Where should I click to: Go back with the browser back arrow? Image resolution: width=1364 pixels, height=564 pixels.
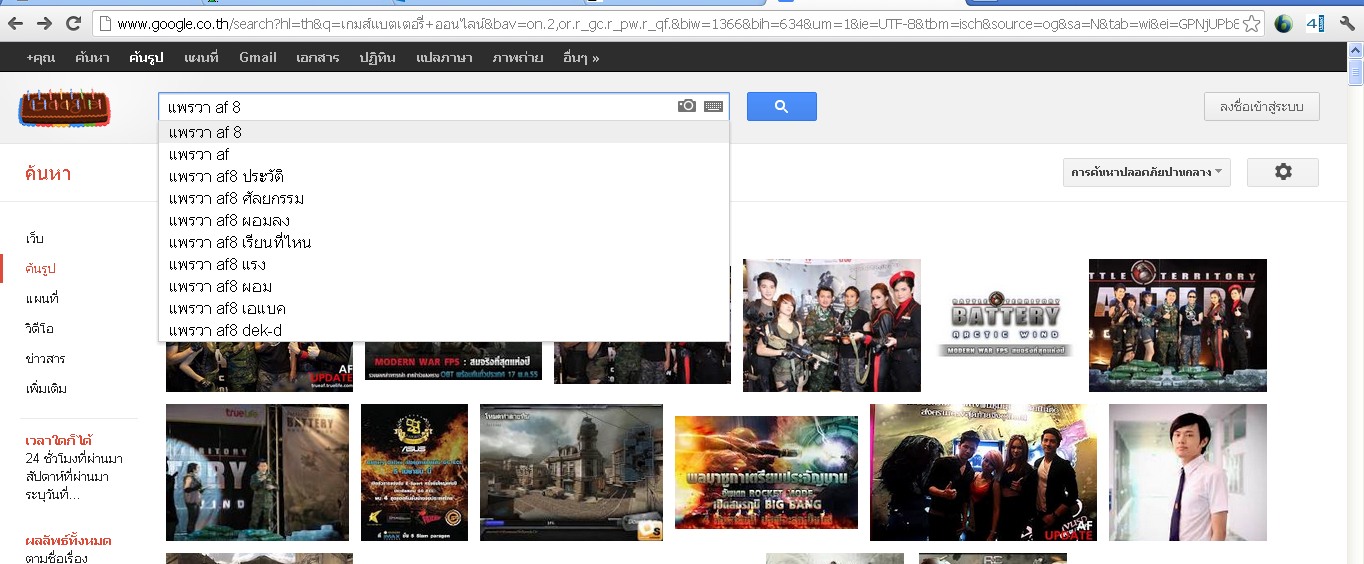pos(16,23)
